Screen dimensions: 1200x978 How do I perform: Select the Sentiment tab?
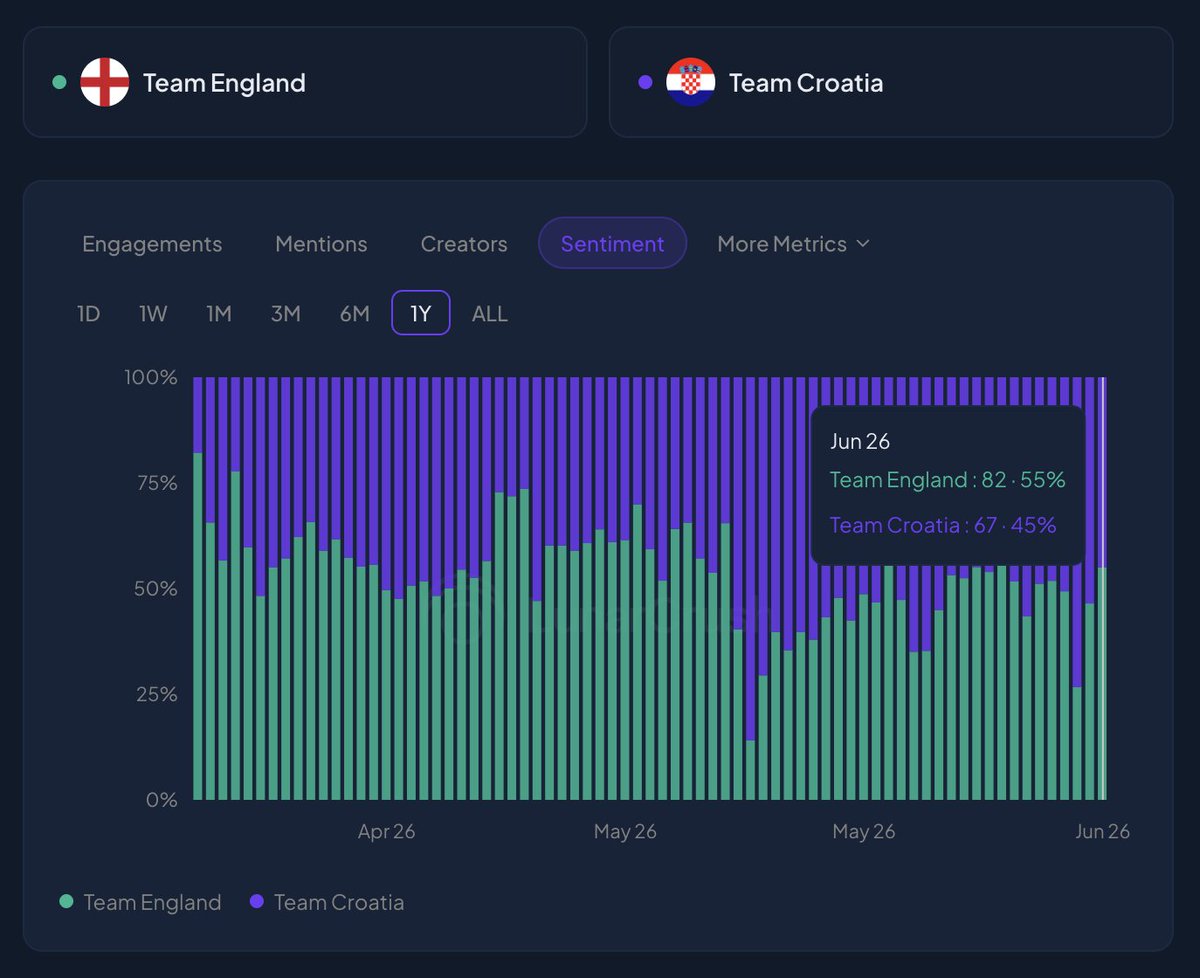click(x=613, y=244)
